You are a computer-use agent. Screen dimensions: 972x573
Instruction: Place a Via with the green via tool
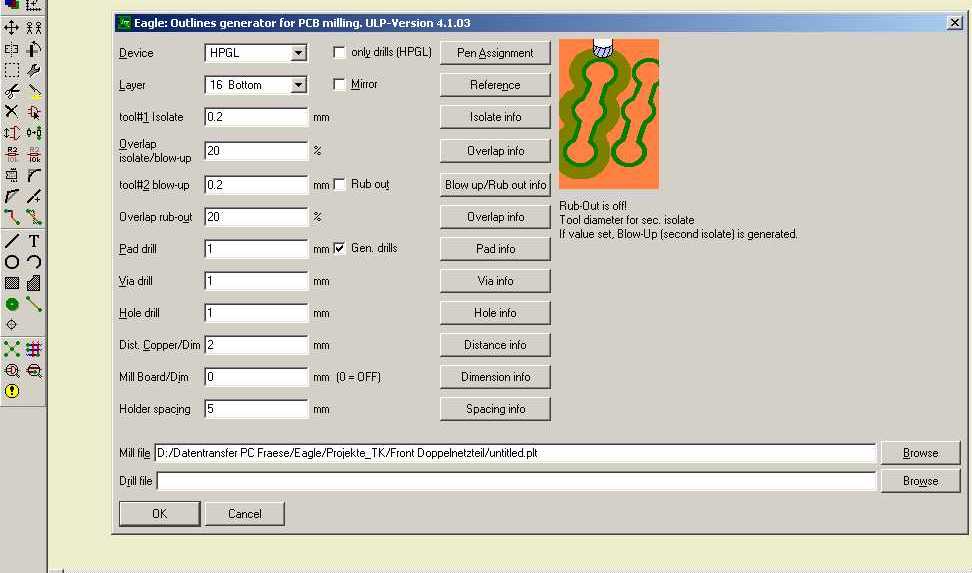click(x=11, y=304)
